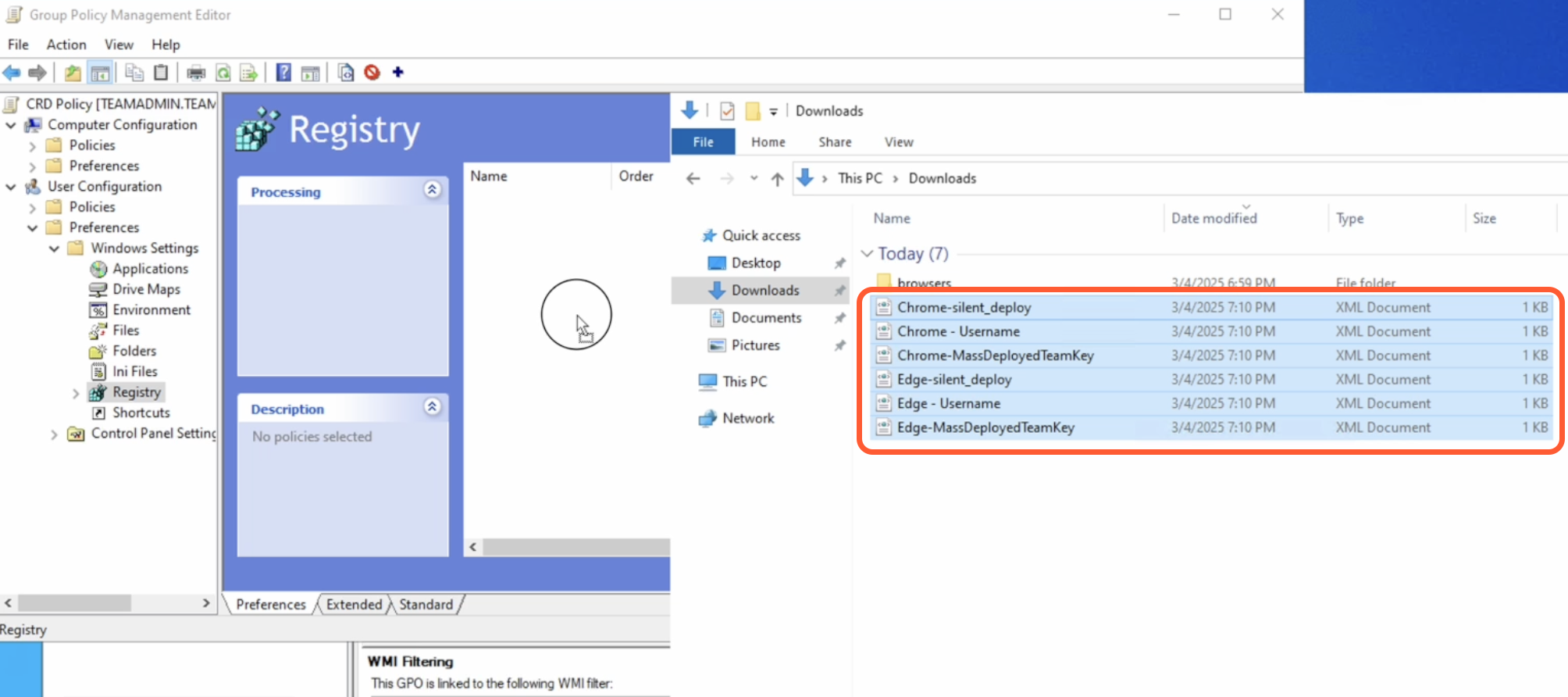Open the Quick Access Toolbar customize dropdown
The height and width of the screenshot is (697, 1568).
pos(773,112)
